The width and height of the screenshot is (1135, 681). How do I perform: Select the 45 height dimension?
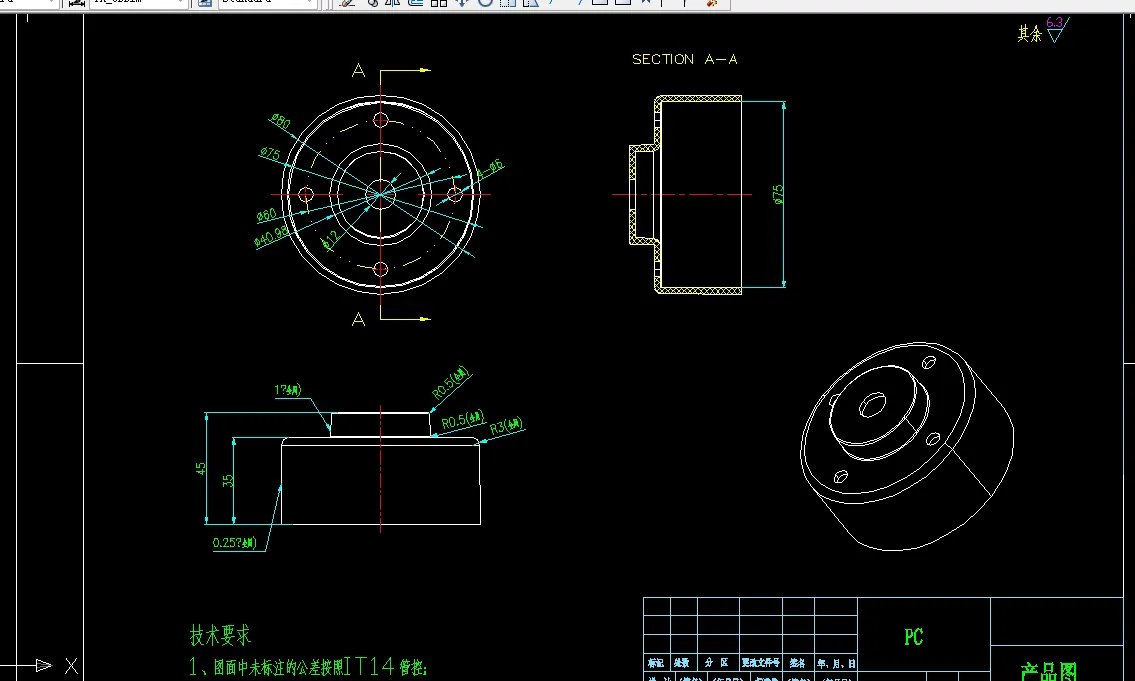point(201,468)
